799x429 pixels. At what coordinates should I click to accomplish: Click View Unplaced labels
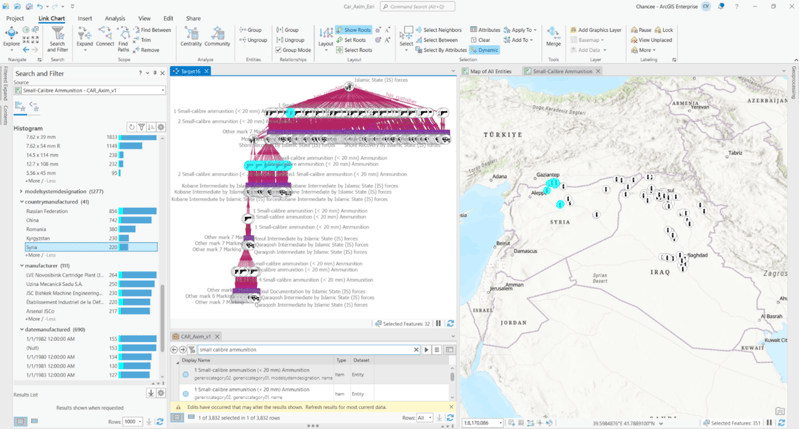[x=651, y=40]
